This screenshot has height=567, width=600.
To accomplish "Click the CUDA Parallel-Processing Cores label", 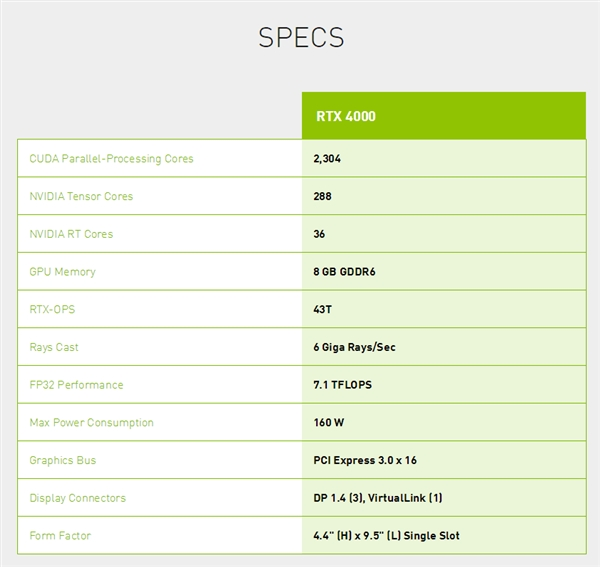I will click(111, 159).
